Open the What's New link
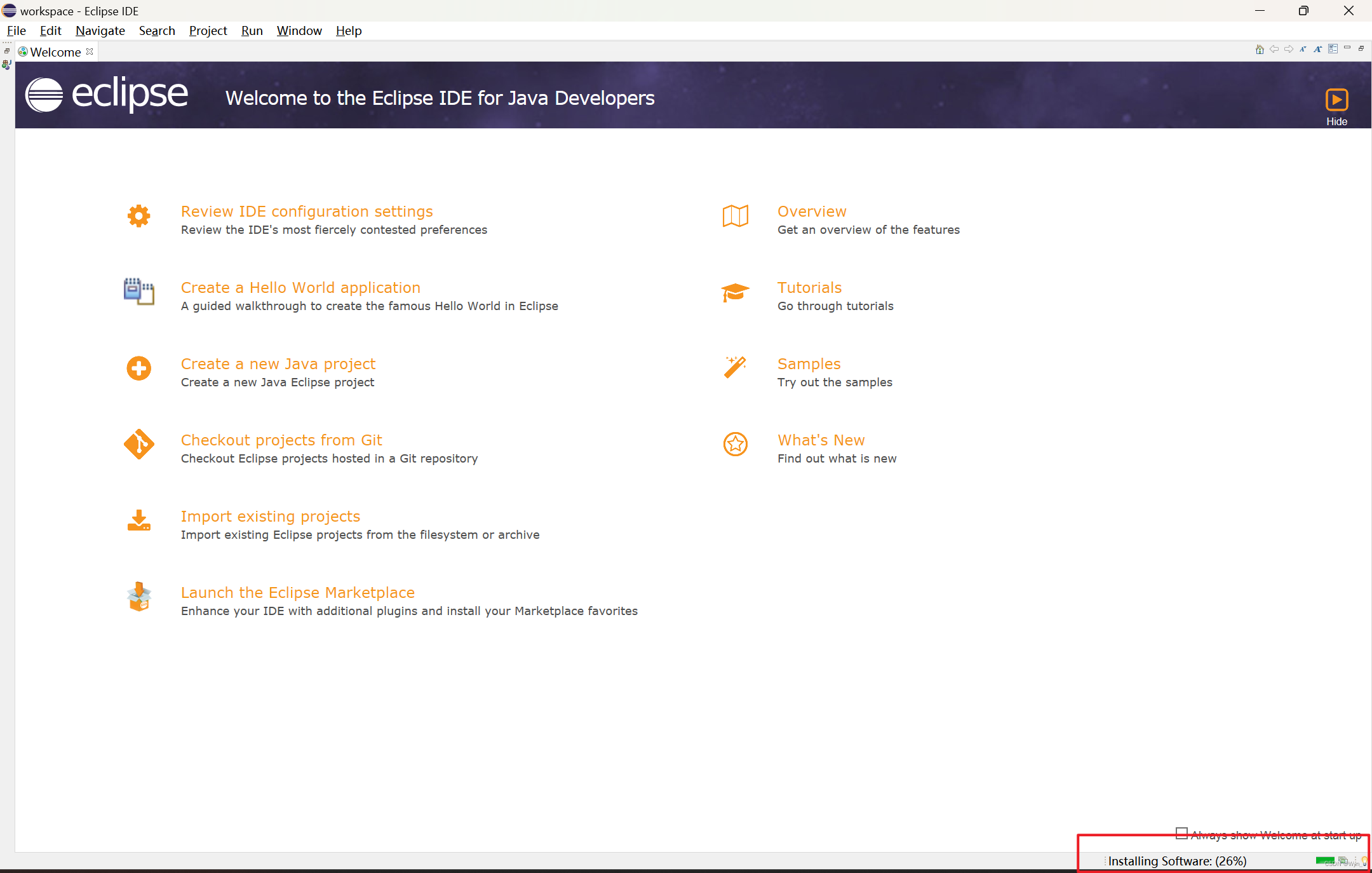This screenshot has height=873, width=1372. (x=821, y=440)
